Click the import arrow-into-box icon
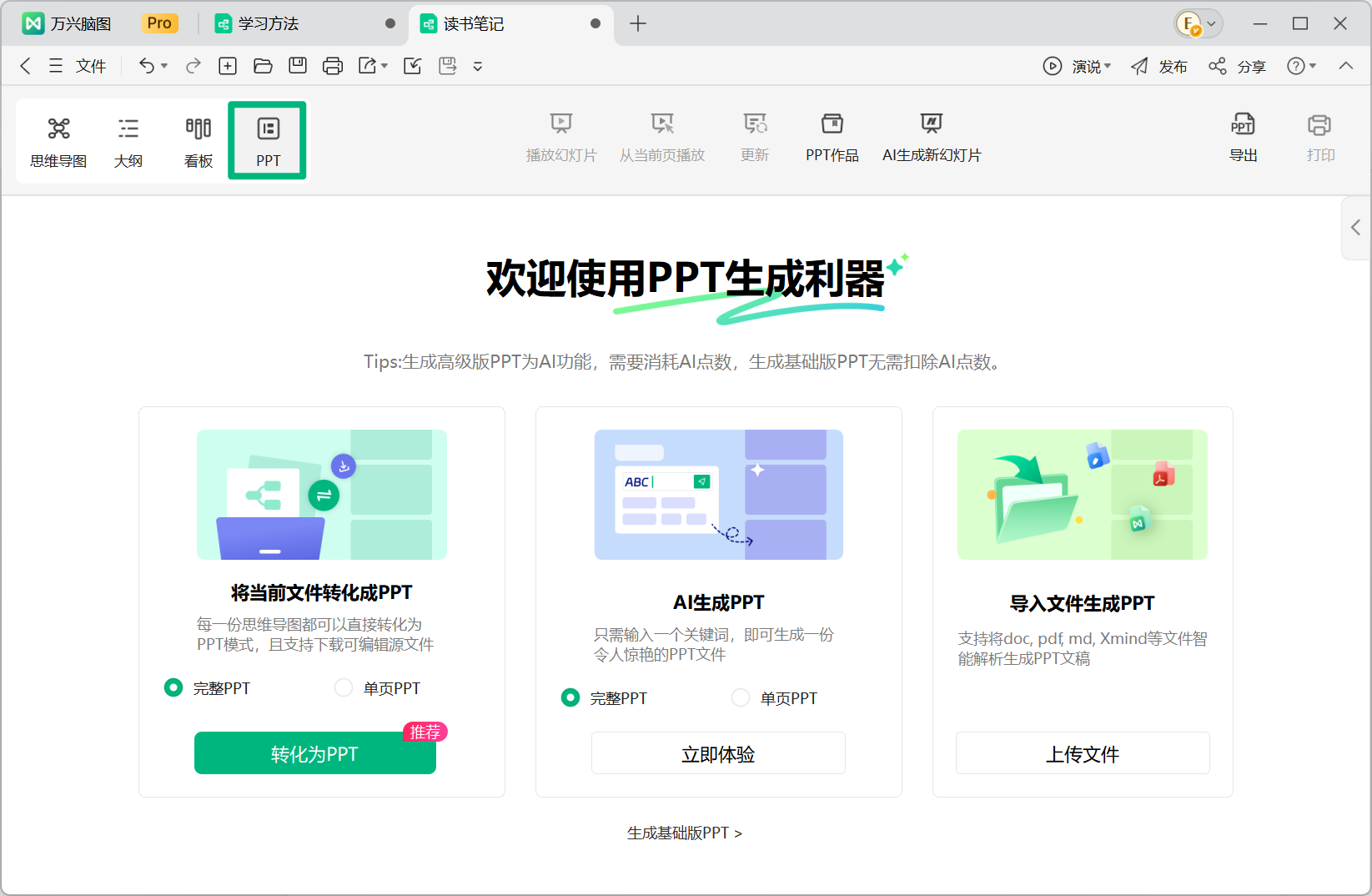Viewport: 1372px width, 896px height. click(x=413, y=66)
